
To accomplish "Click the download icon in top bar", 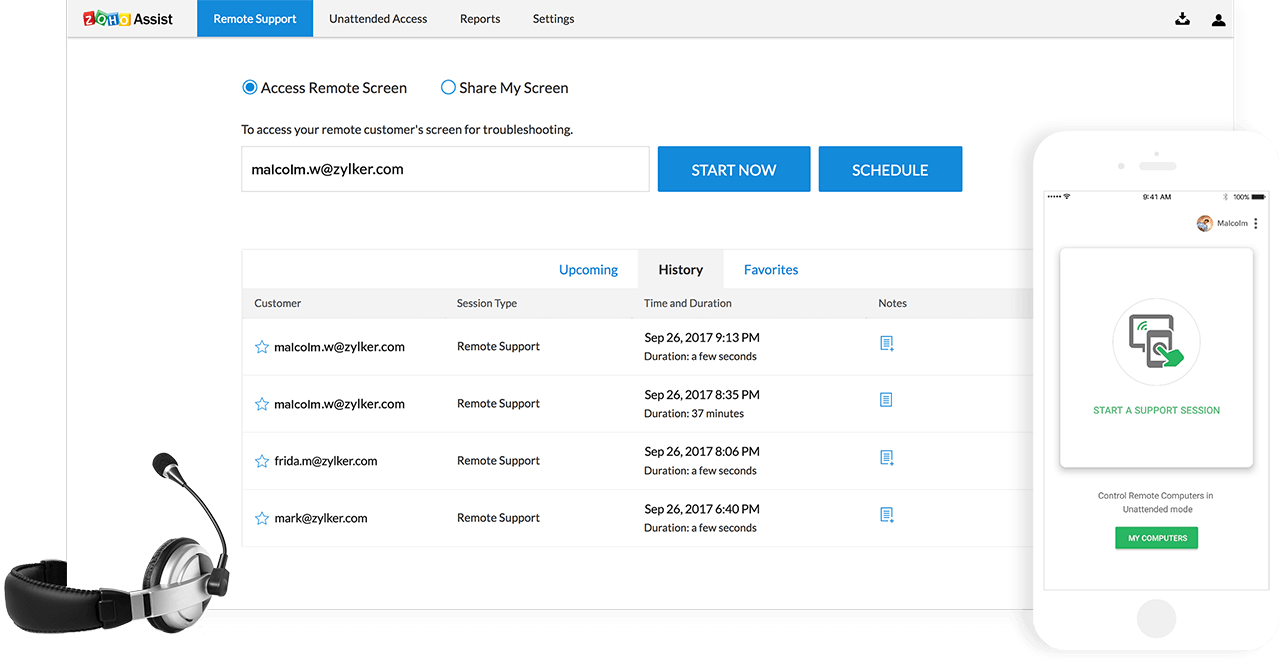I will click(1183, 19).
